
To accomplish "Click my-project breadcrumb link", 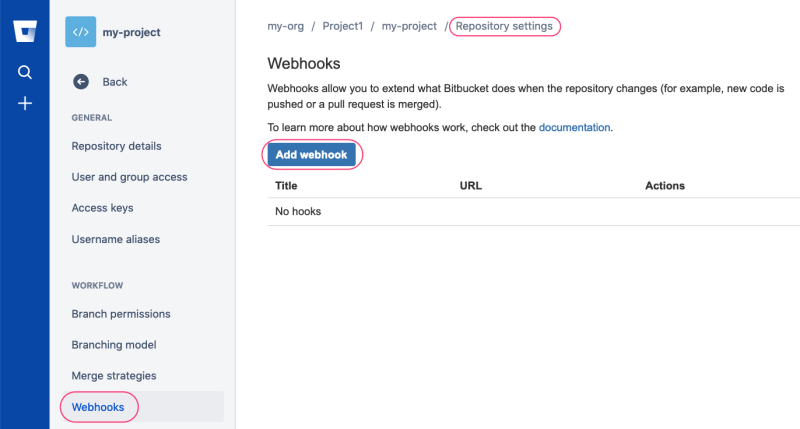I will 409,26.
